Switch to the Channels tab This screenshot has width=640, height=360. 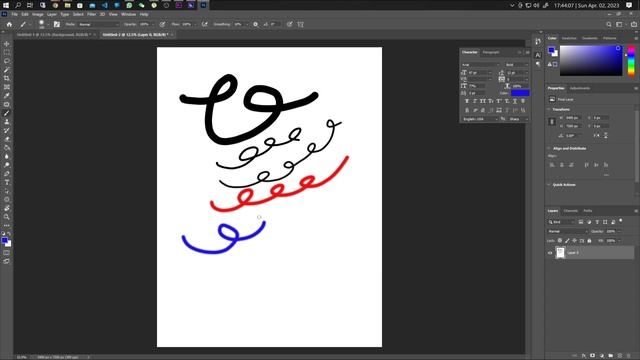click(x=571, y=211)
